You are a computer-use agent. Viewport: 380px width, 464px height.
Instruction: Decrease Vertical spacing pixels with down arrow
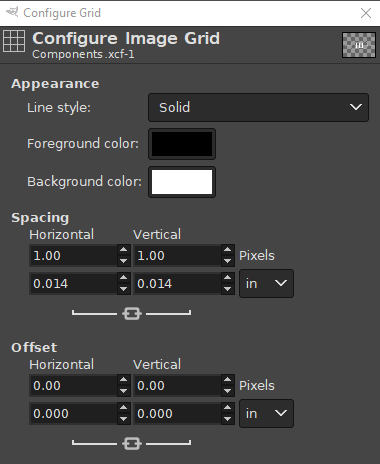click(x=228, y=261)
